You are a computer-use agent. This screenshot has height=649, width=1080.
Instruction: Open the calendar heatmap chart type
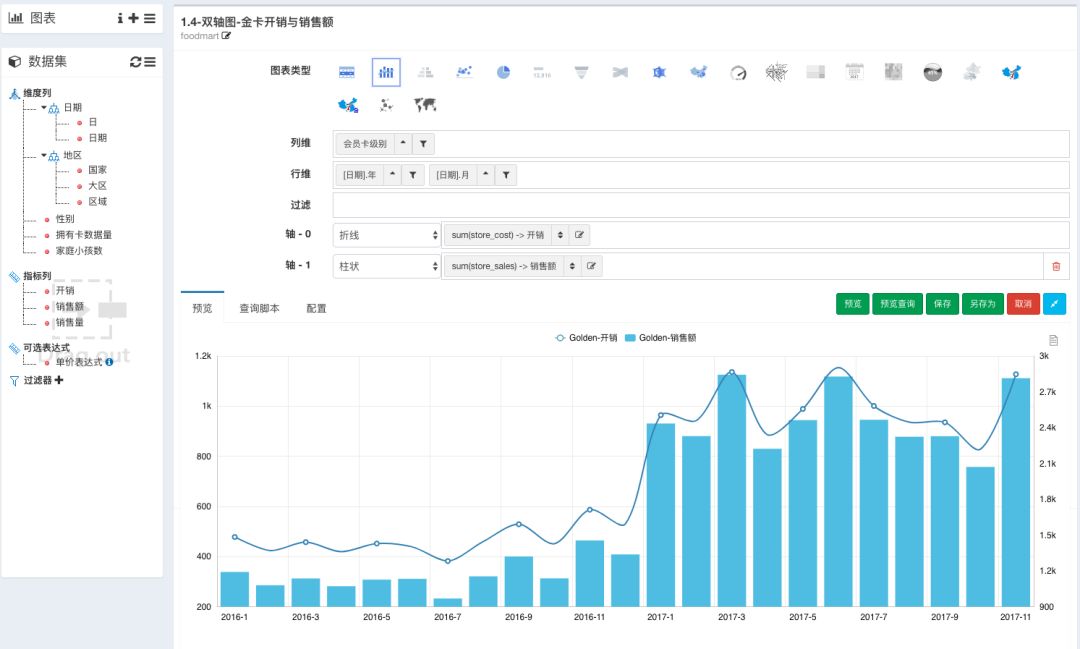pos(853,71)
